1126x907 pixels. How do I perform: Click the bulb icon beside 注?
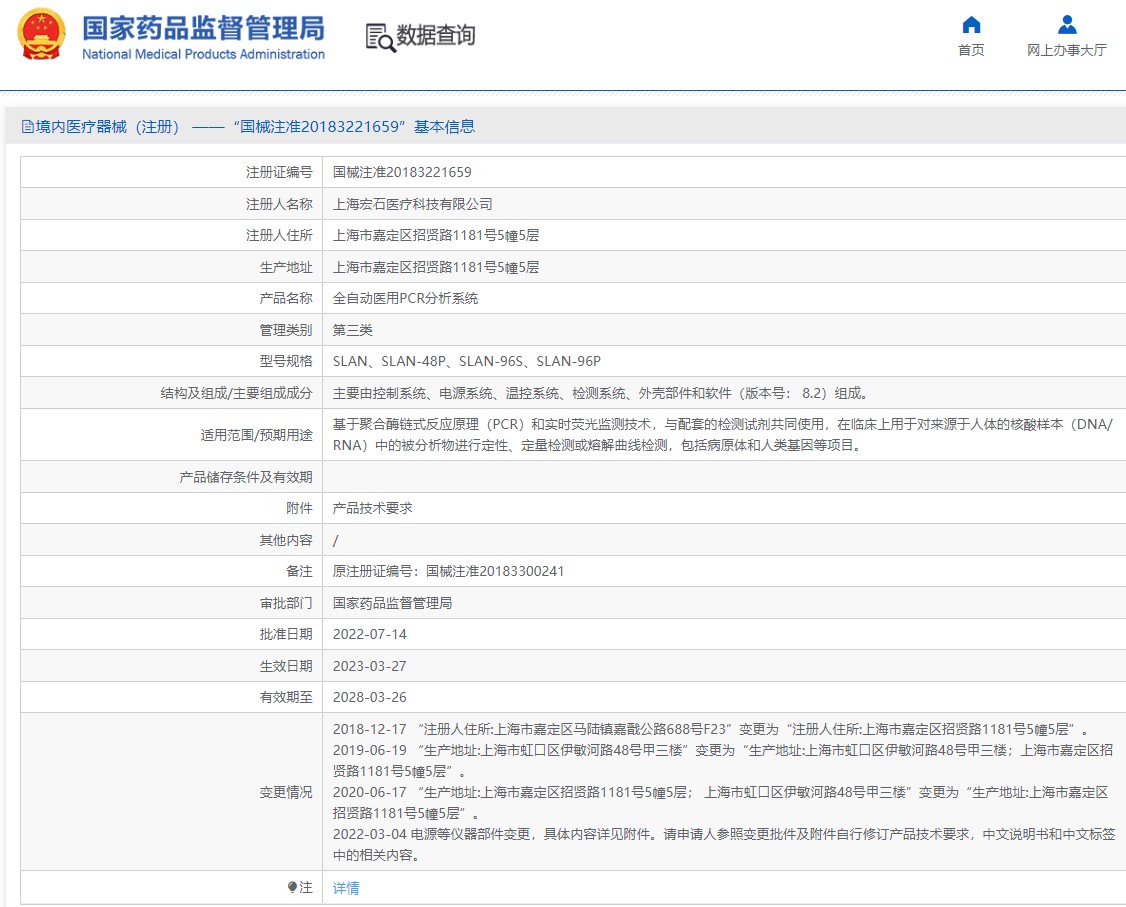pyautogui.click(x=292, y=888)
